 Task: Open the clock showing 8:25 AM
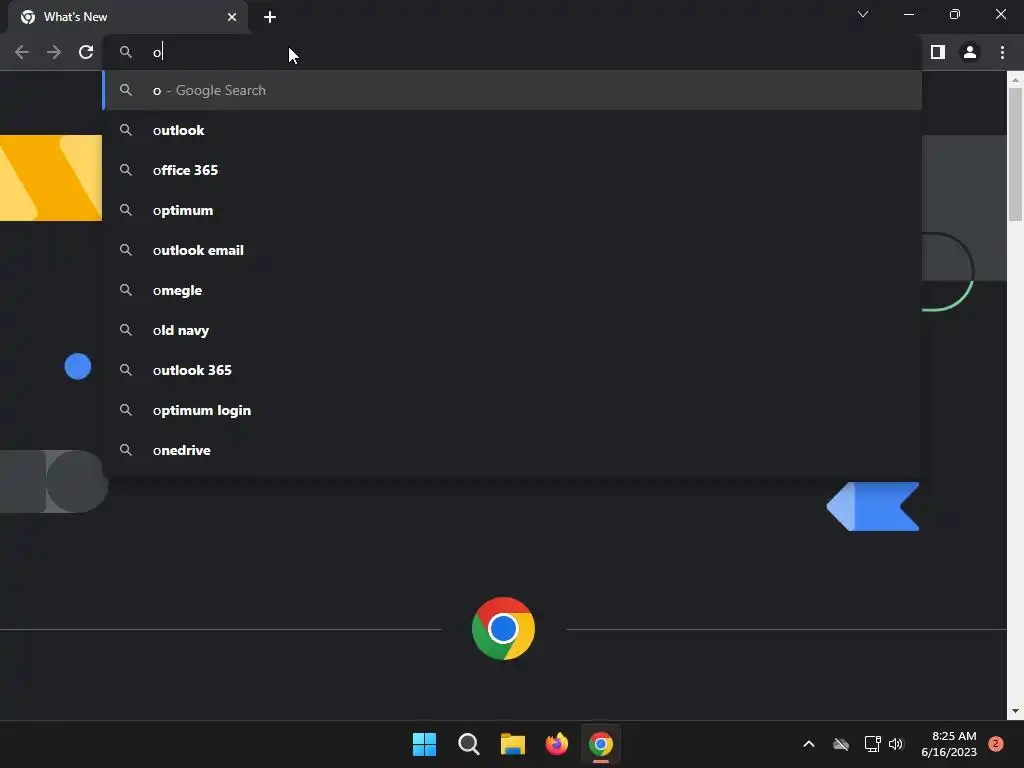pyautogui.click(x=949, y=744)
